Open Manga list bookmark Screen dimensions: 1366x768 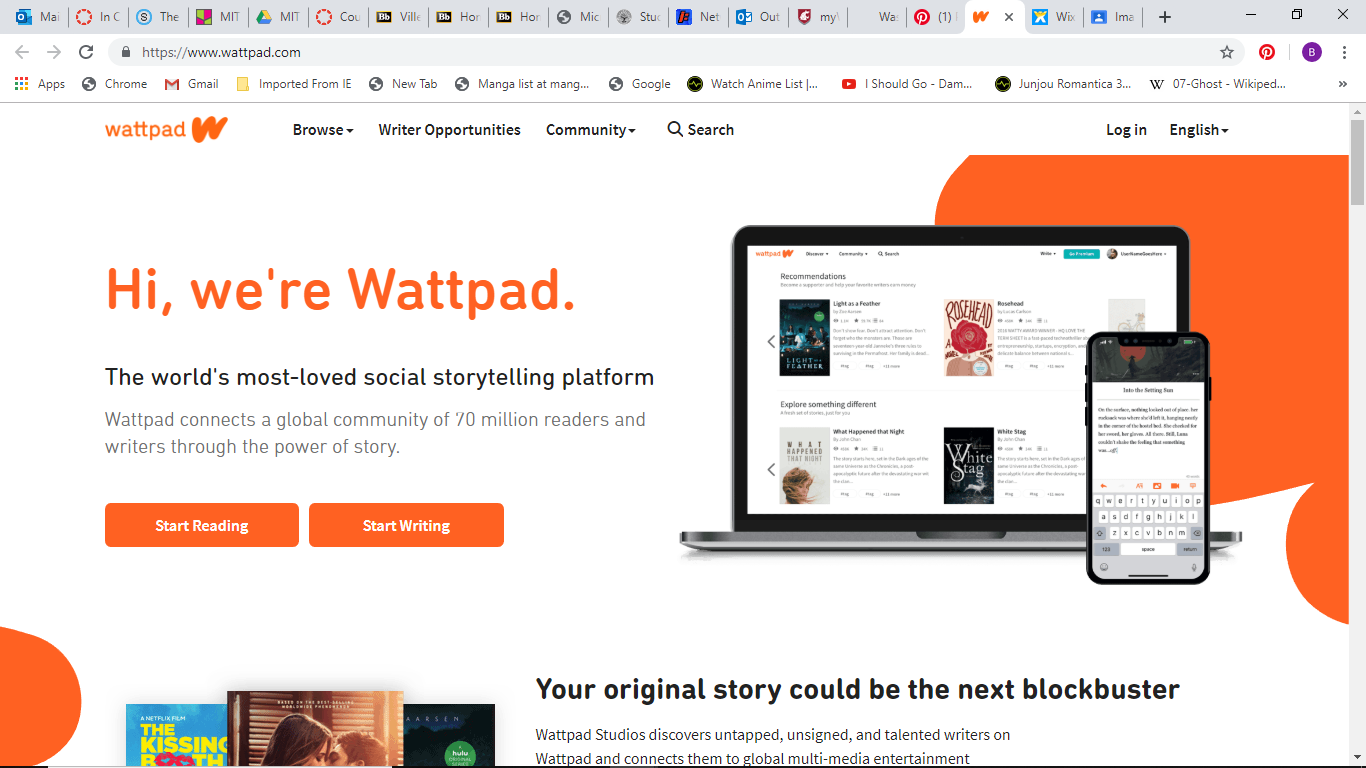point(522,84)
